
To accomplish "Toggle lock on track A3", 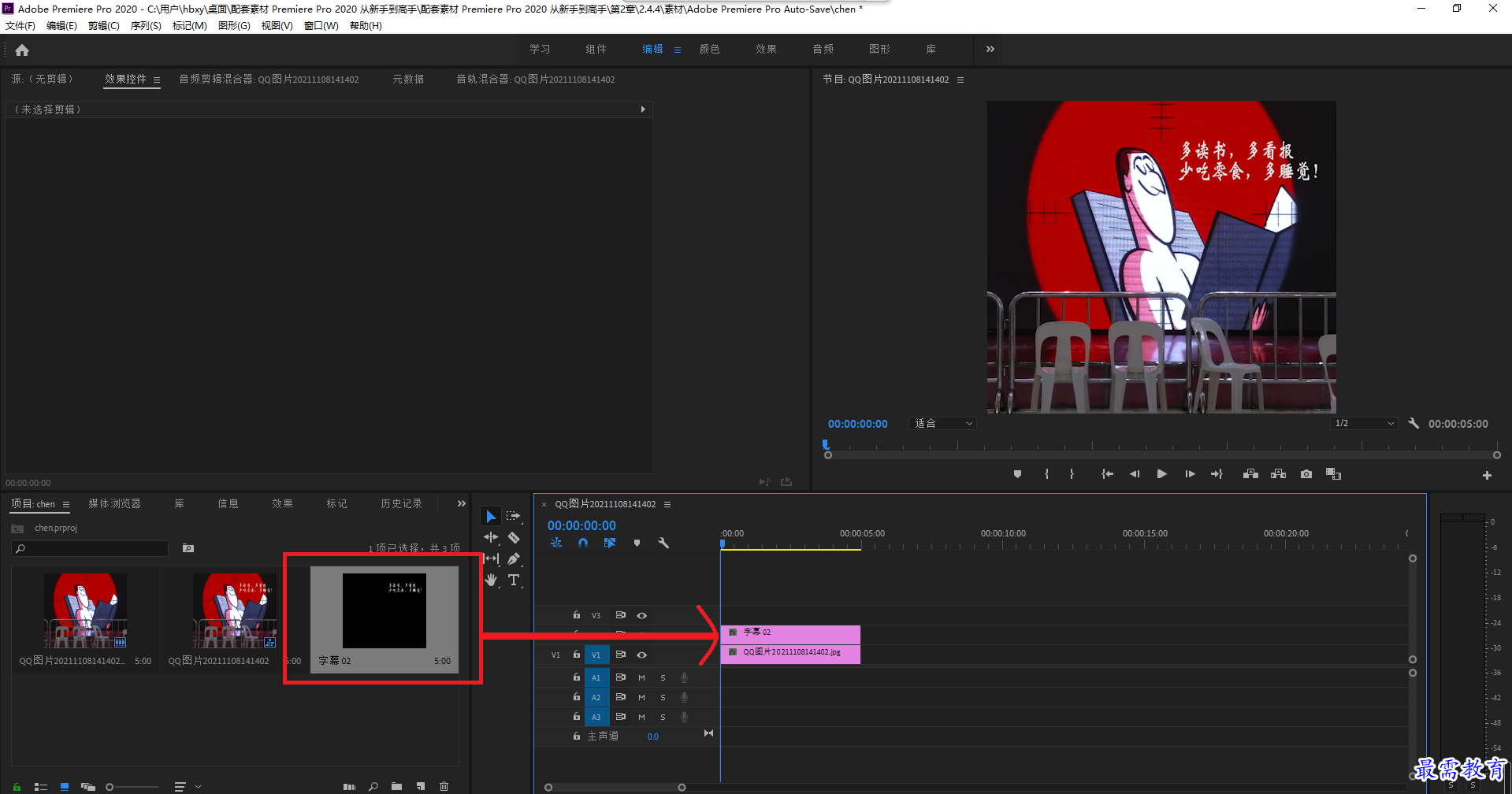I will (577, 717).
